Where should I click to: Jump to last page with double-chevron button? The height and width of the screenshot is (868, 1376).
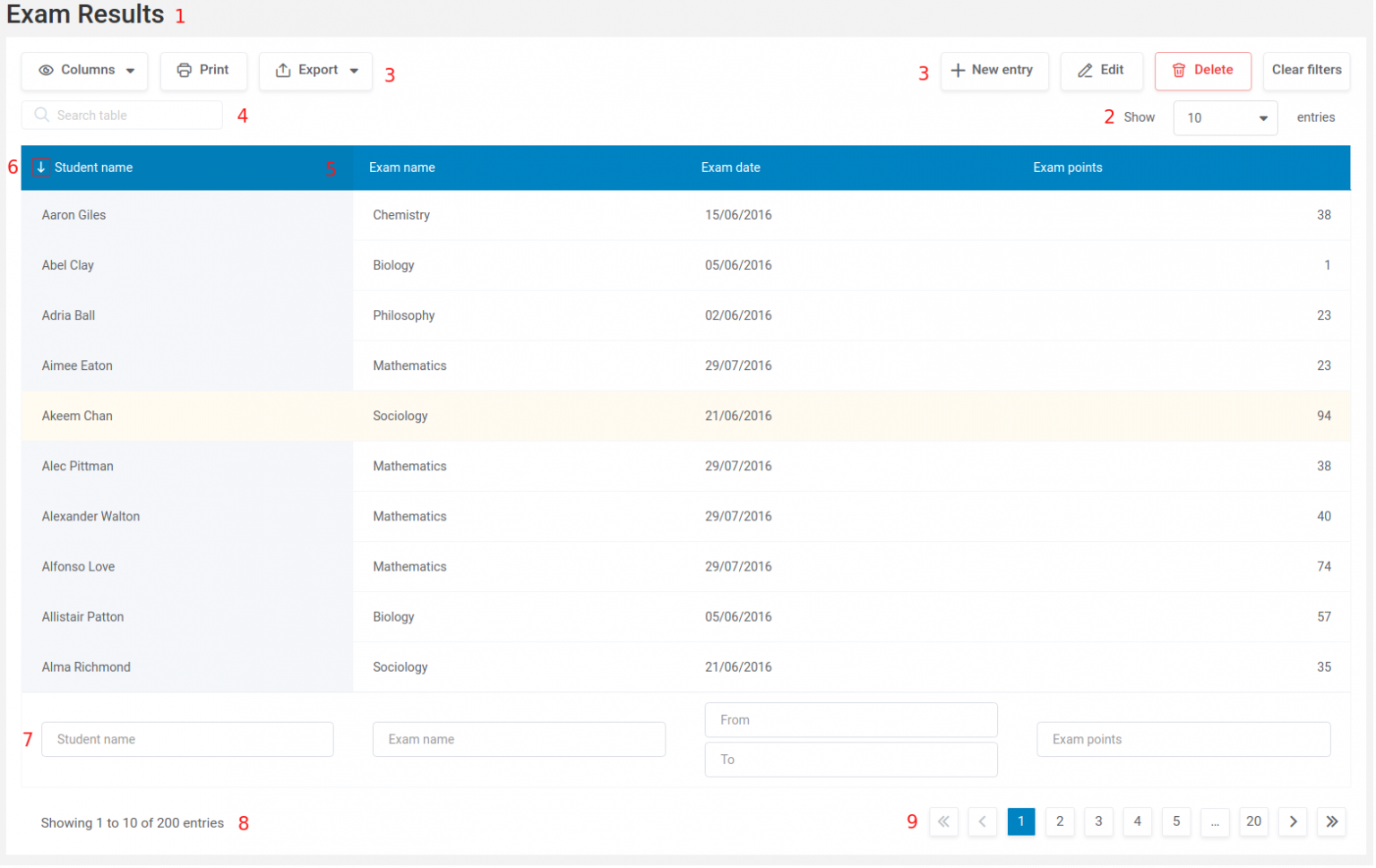coord(1332,821)
